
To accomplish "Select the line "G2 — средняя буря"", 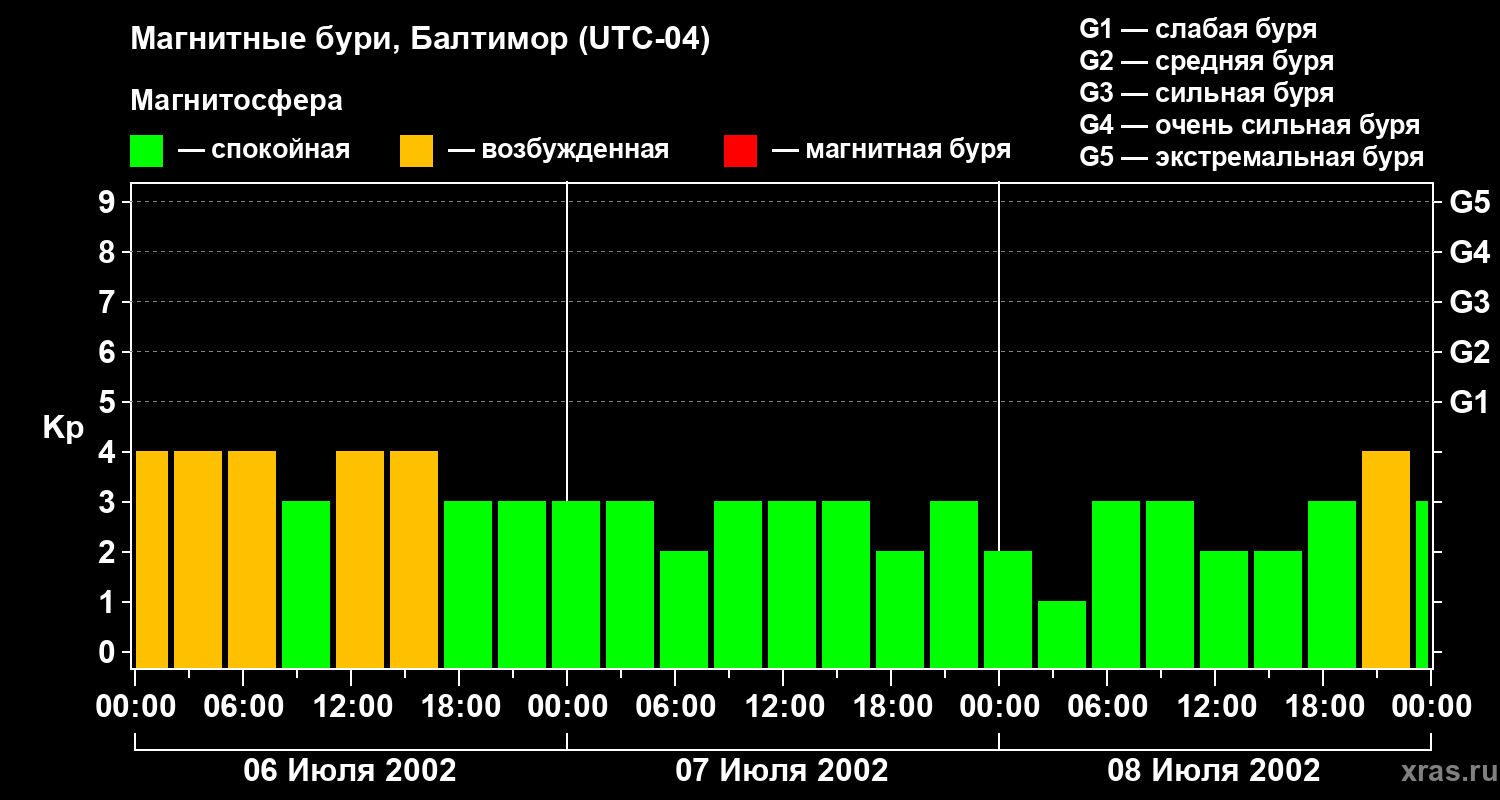I will click(1206, 61).
